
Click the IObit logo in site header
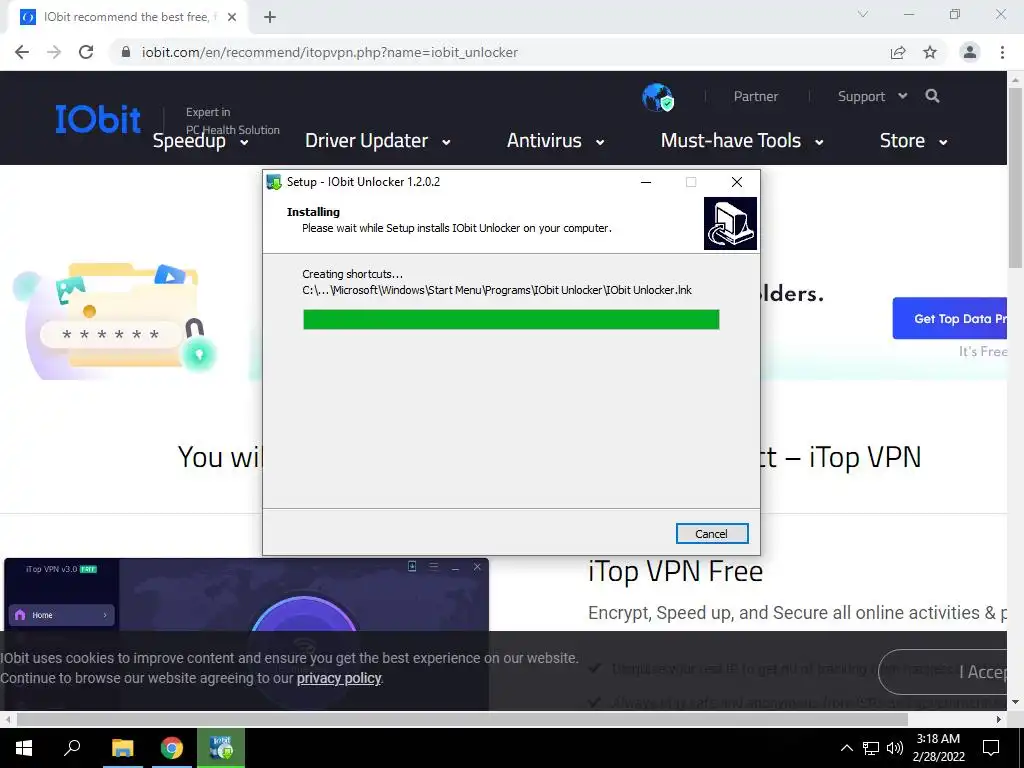pyautogui.click(x=98, y=120)
